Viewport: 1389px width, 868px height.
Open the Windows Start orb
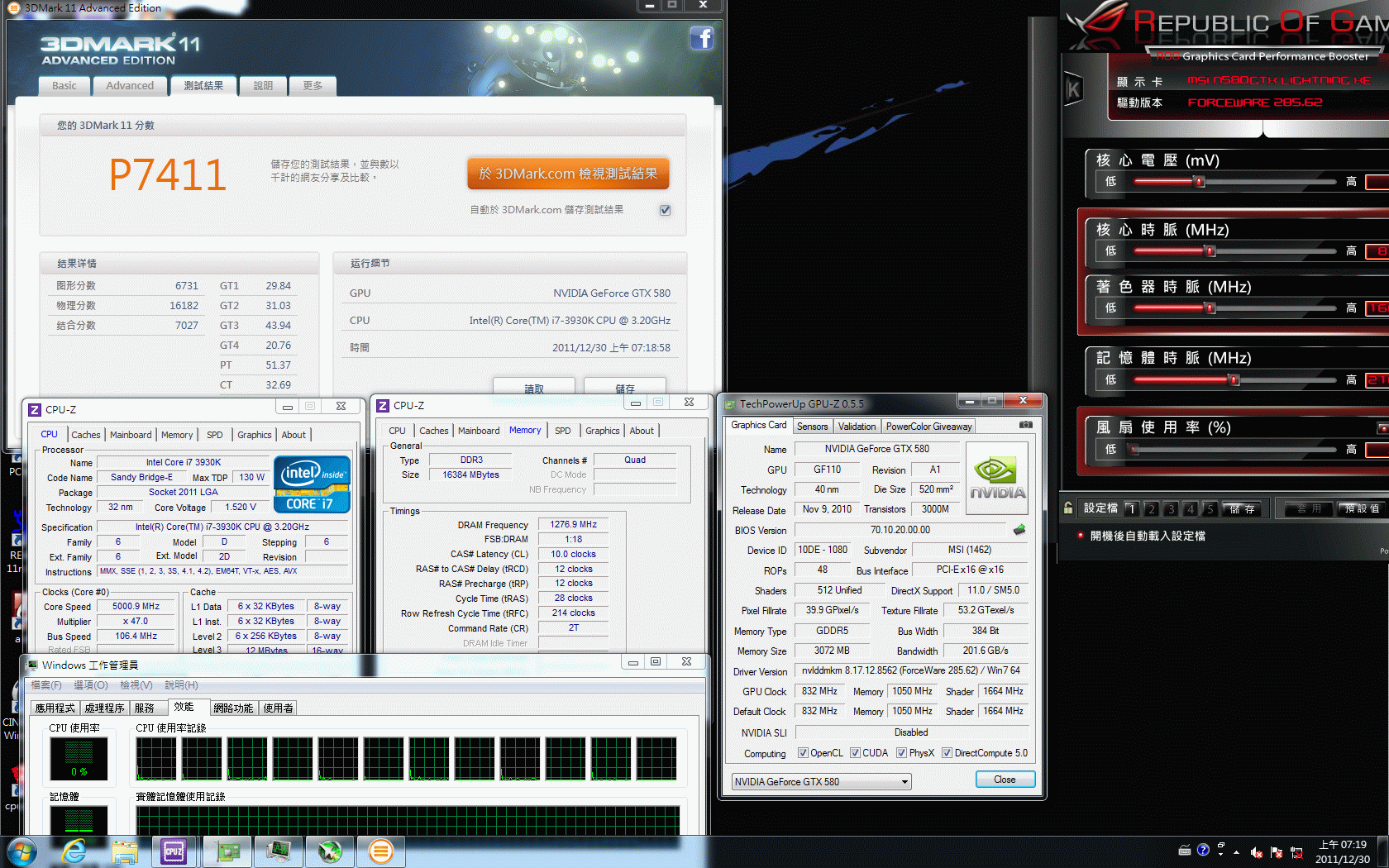click(x=21, y=851)
